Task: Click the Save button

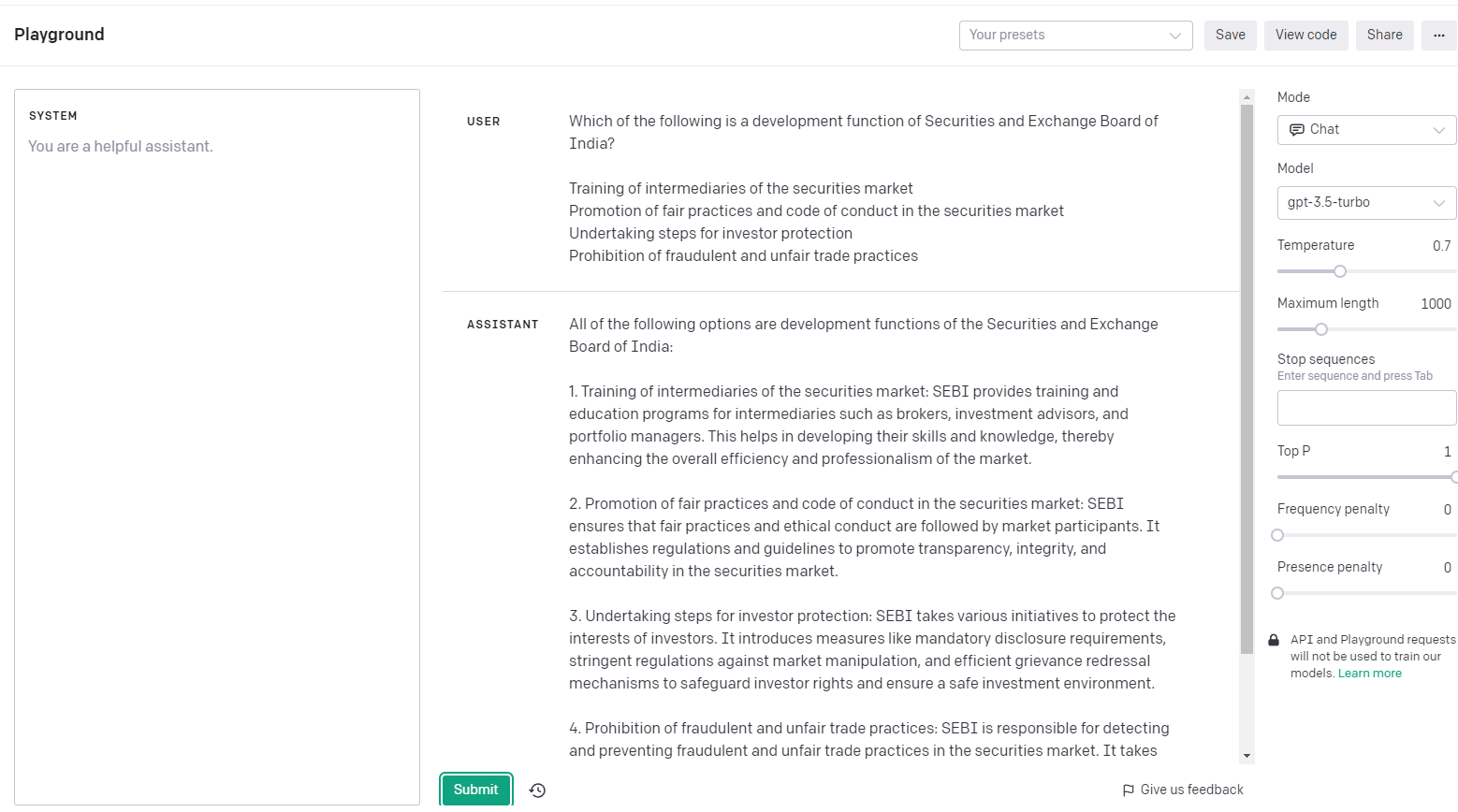Action: pyautogui.click(x=1230, y=36)
